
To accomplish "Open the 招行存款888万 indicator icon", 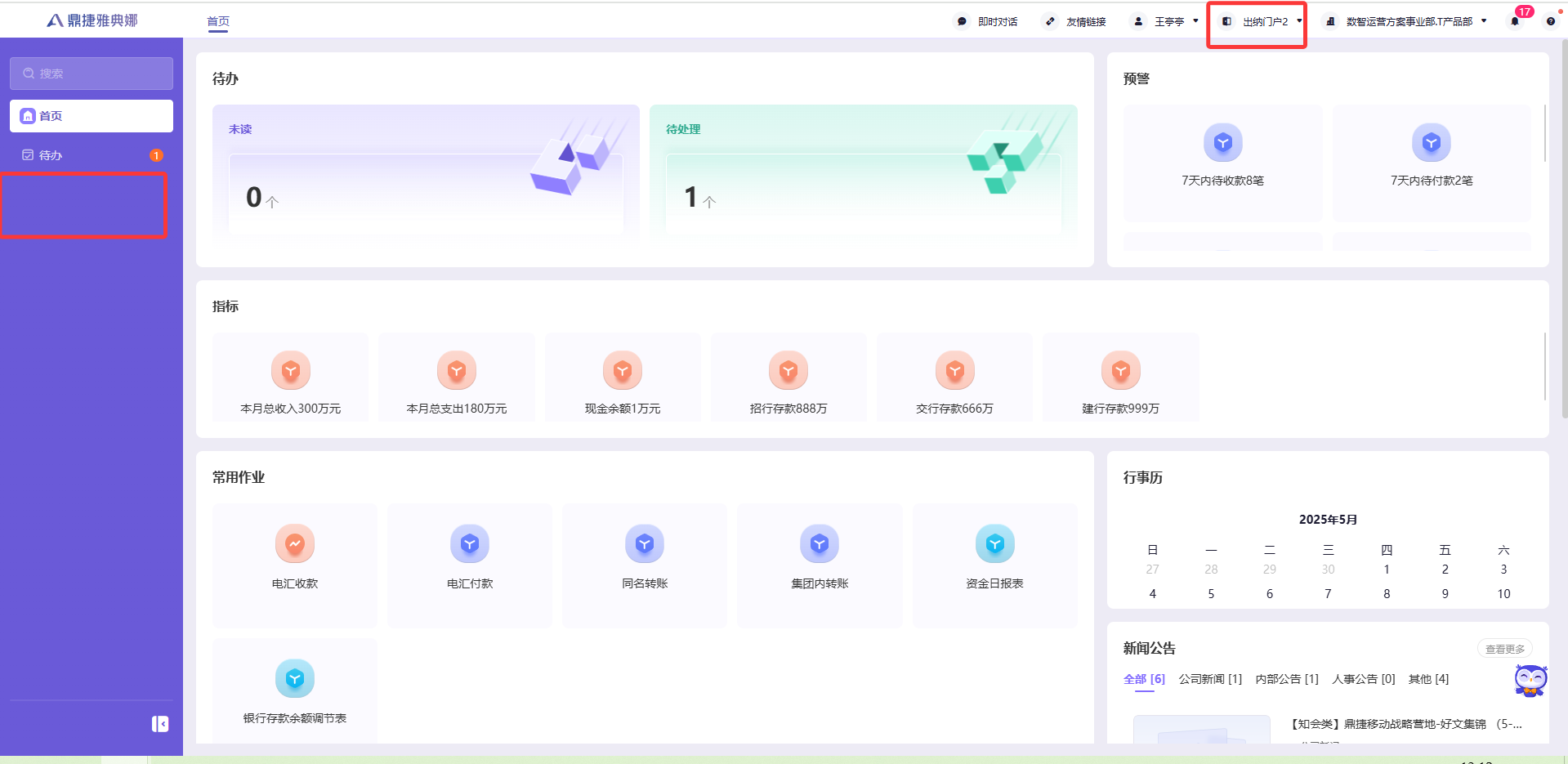I will pos(788,371).
